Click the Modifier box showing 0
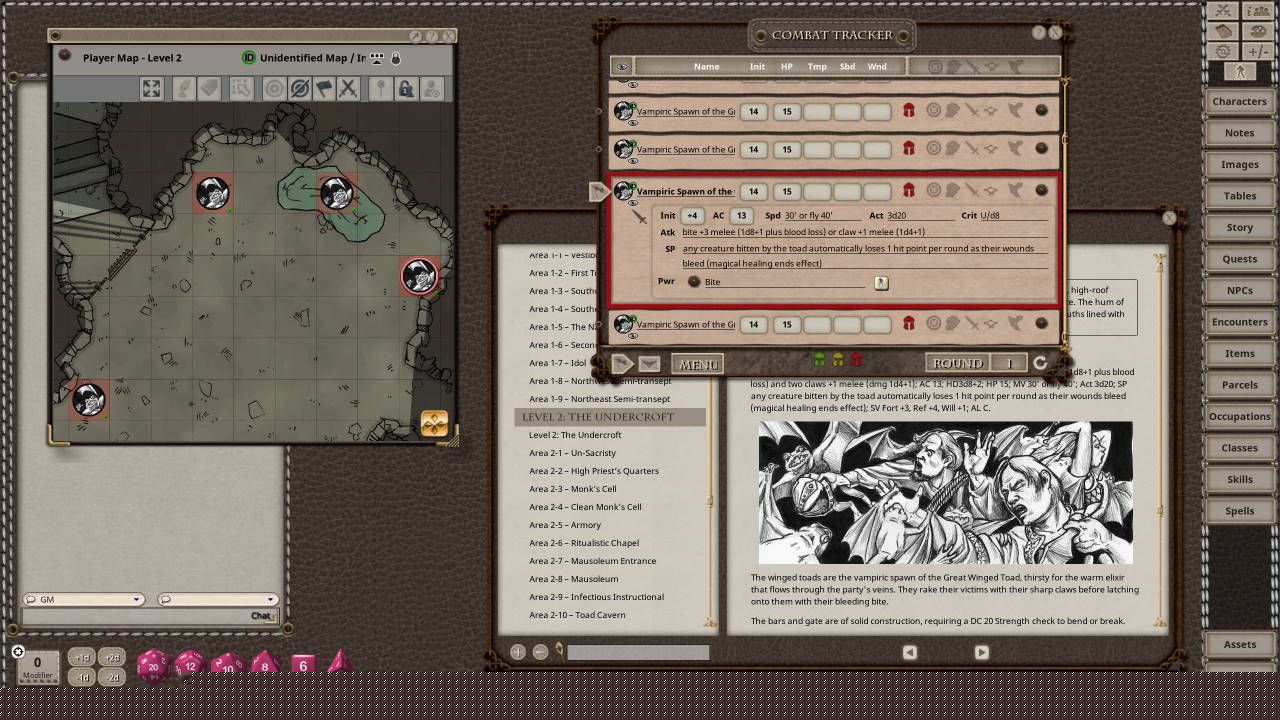This screenshot has height=720, width=1280. click(x=38, y=665)
